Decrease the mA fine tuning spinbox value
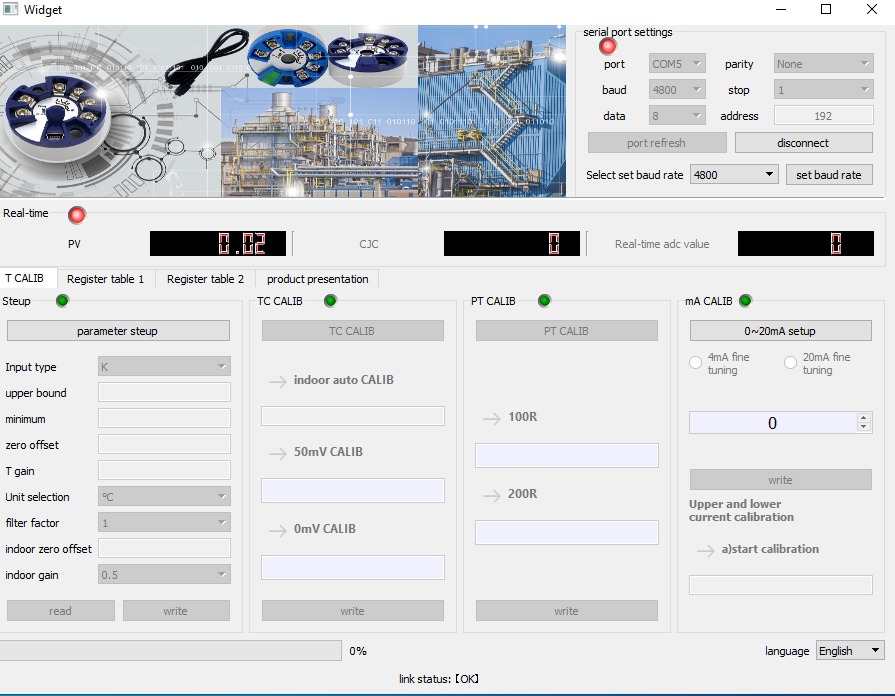 click(864, 427)
